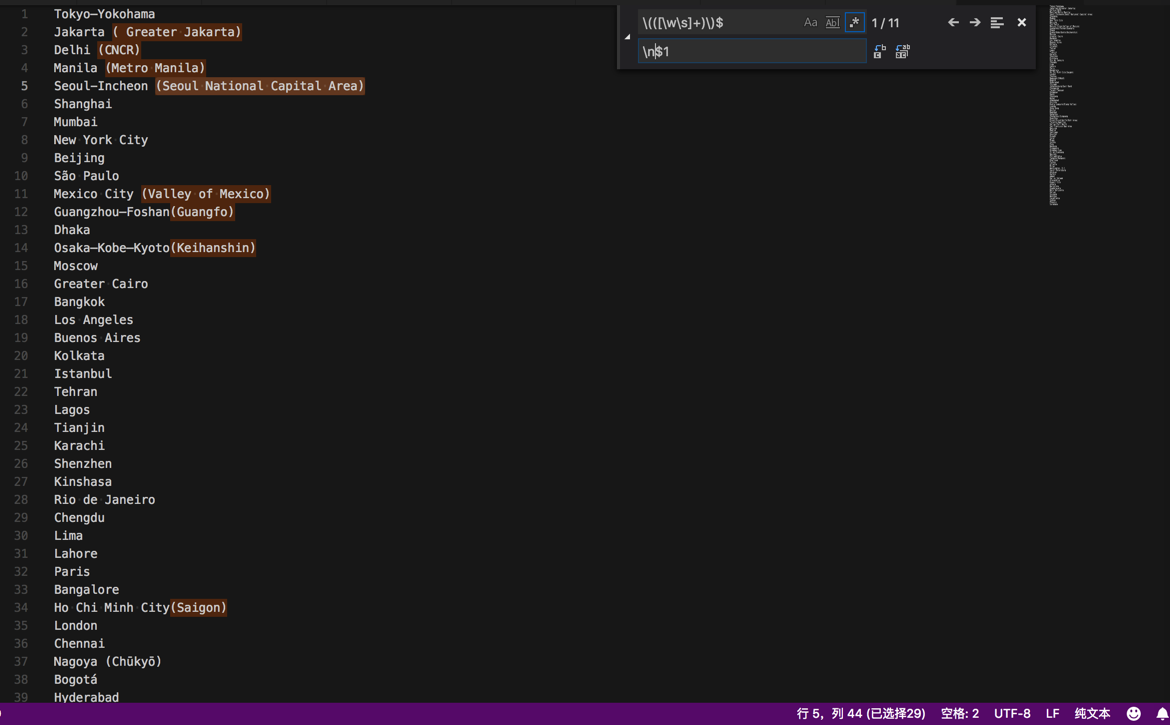Click the Kolkata line
The height and width of the screenshot is (725, 1170).
coord(79,356)
